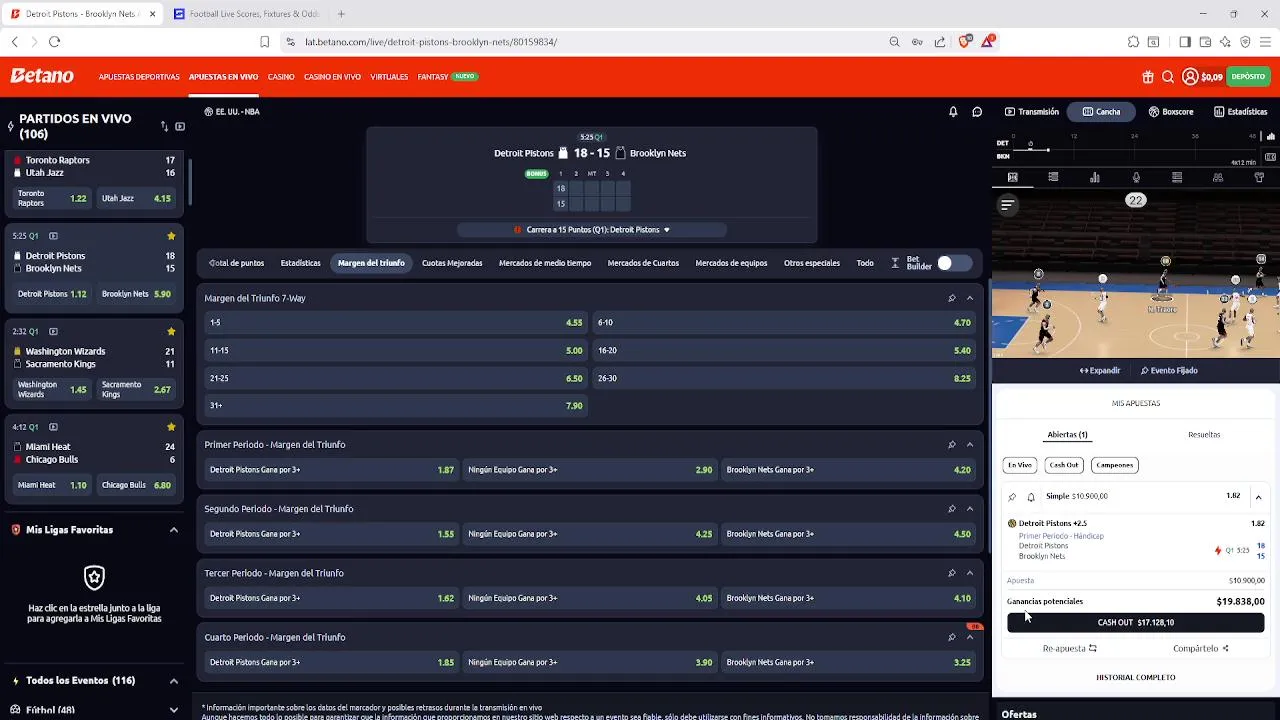Unfavorite the Detroit Pistons match star

pyautogui.click(x=171, y=236)
